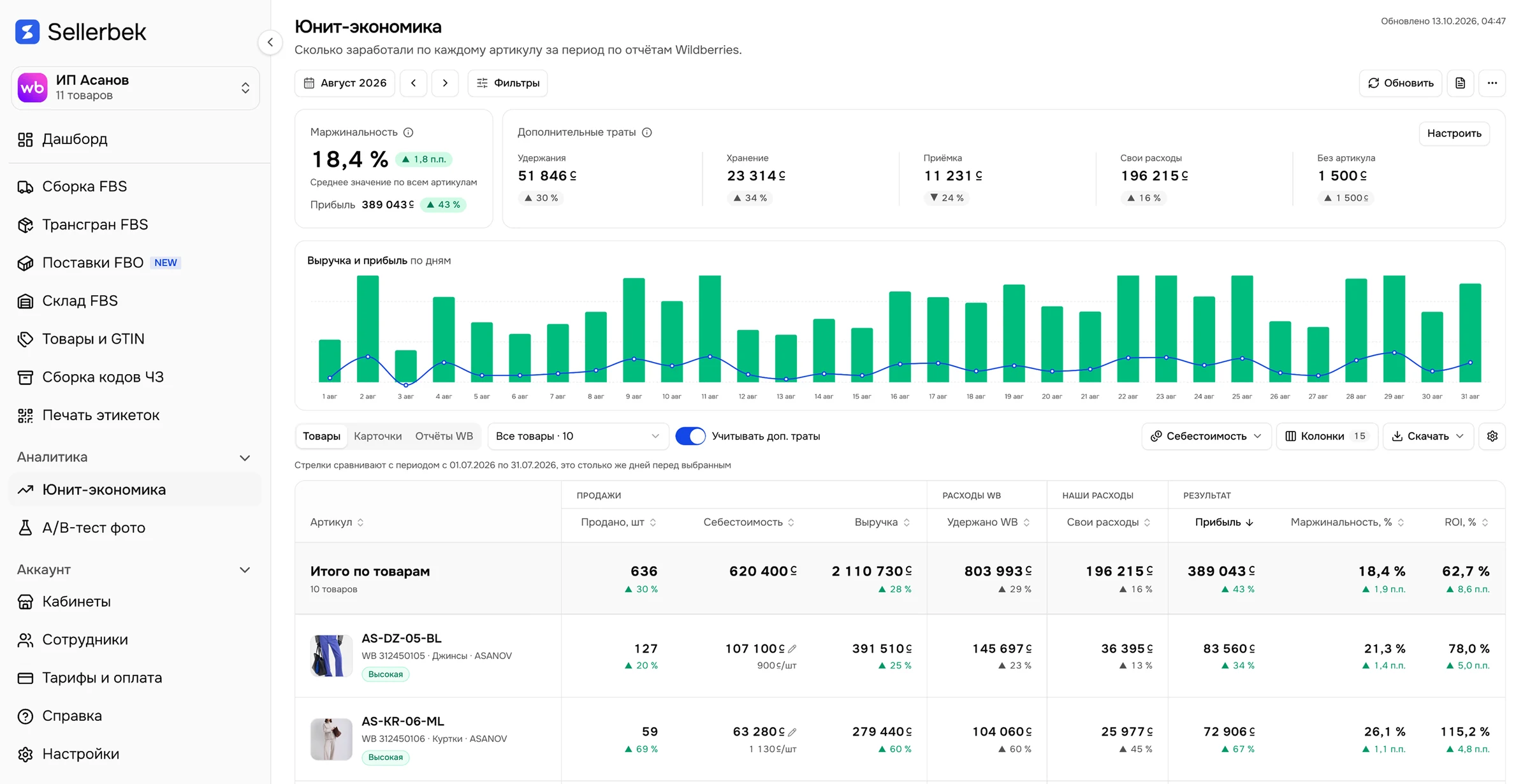Open the Колонки 15 button
Viewport: 1530px width, 784px height.
click(x=1327, y=436)
